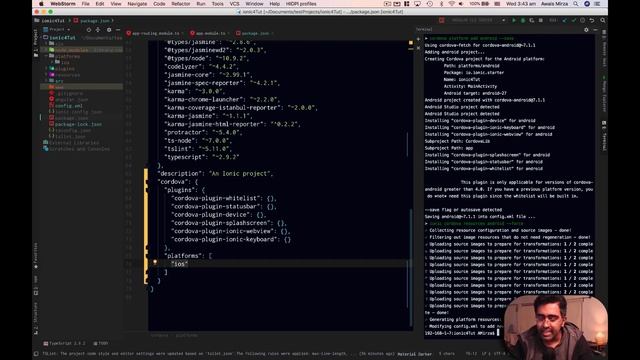Screen dimensions: 640x360
Task: Click the Stop icon in toolbar
Action: point(541,20)
